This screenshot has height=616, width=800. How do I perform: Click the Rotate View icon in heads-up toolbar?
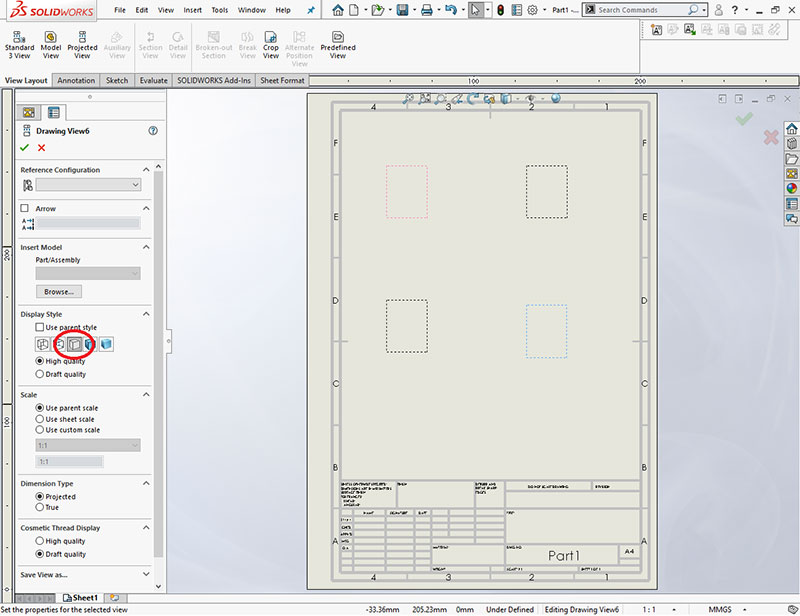pyautogui.click(x=473, y=98)
